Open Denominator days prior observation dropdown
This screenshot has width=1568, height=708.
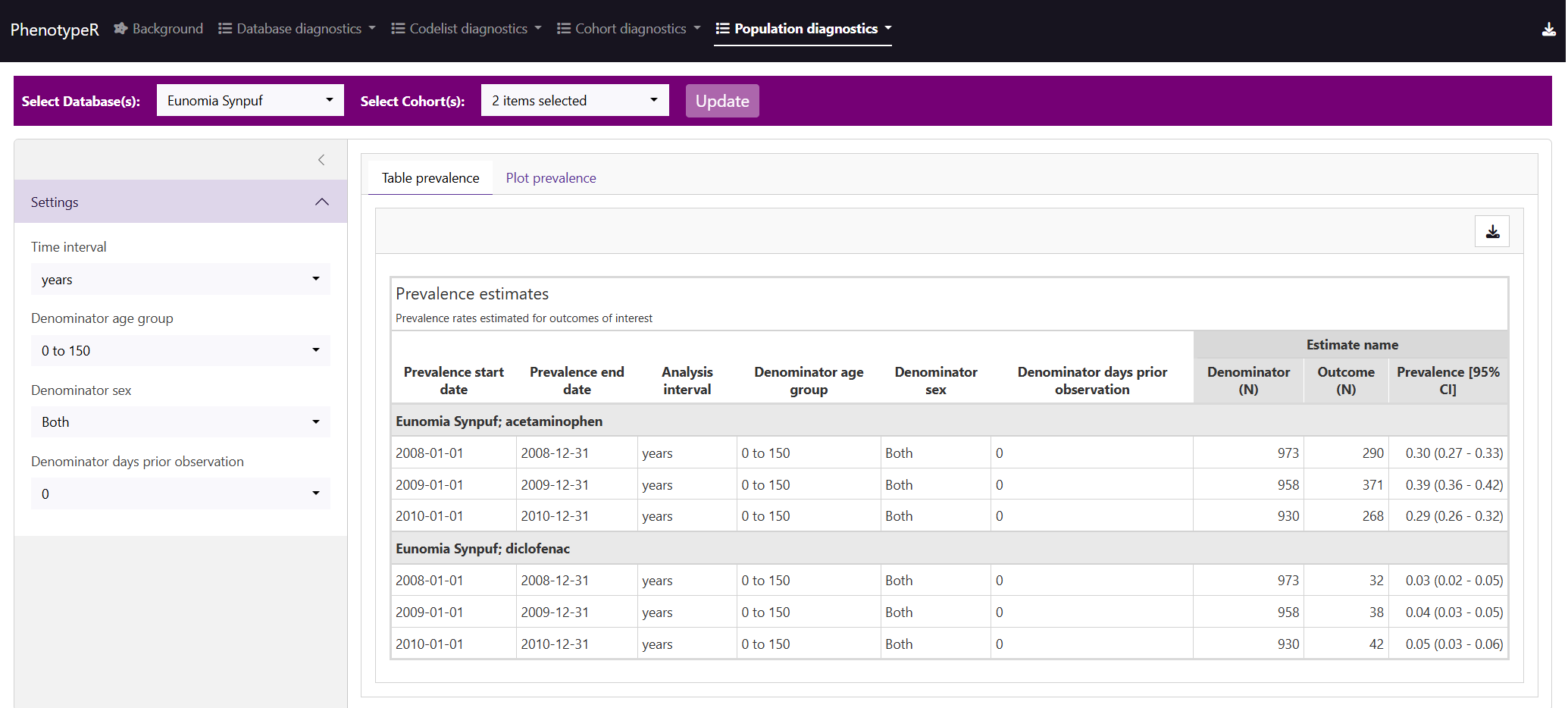pos(180,494)
